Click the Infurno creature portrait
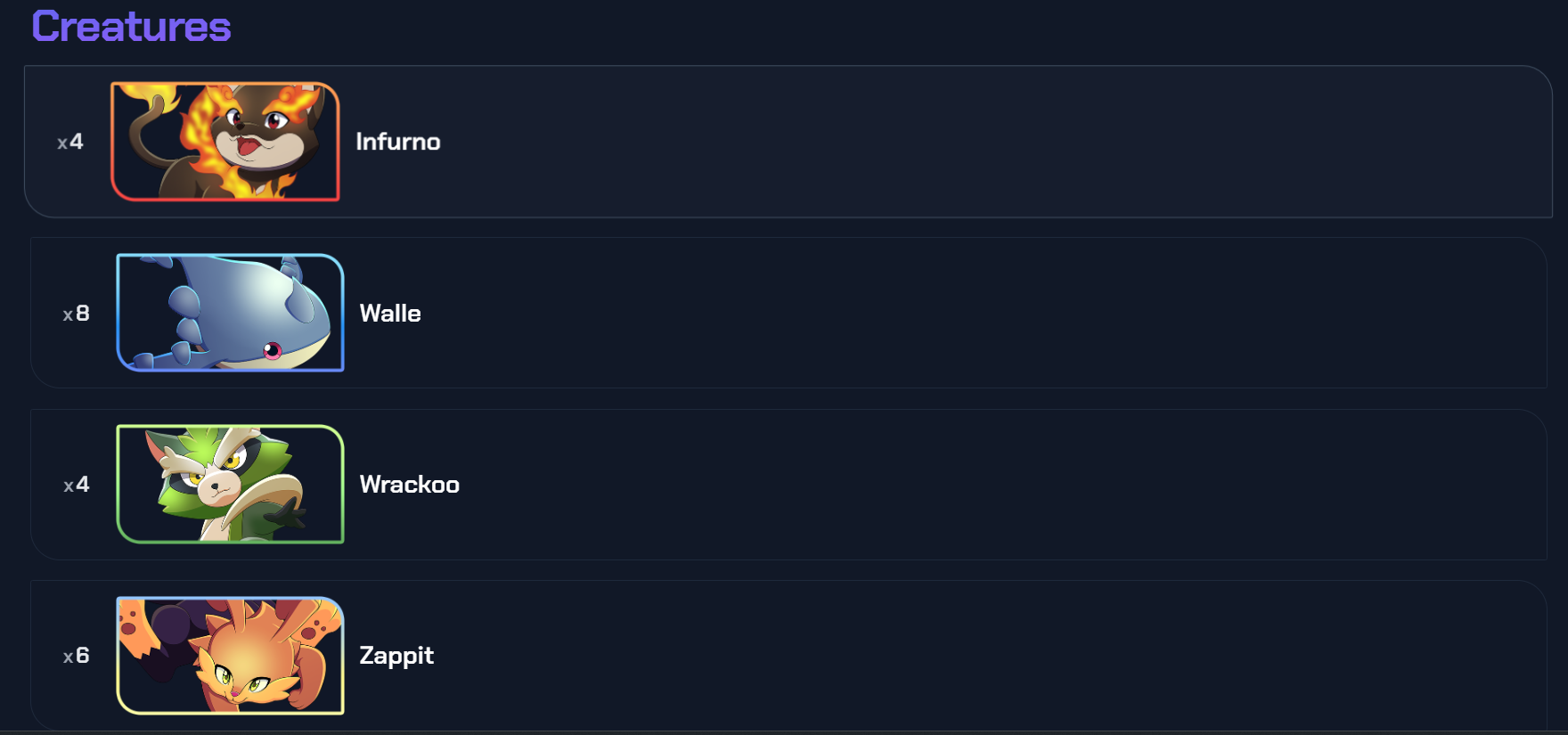1568x735 pixels. coord(225,142)
